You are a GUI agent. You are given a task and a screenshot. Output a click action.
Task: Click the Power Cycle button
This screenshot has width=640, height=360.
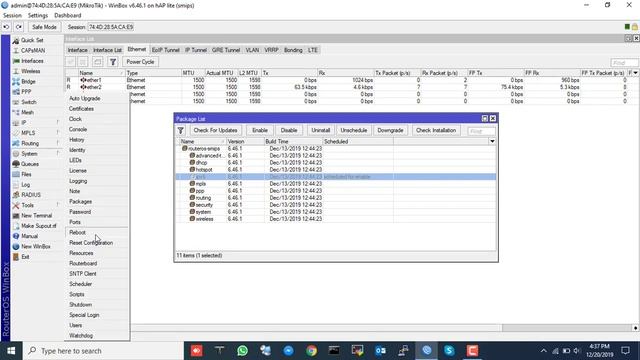point(140,62)
